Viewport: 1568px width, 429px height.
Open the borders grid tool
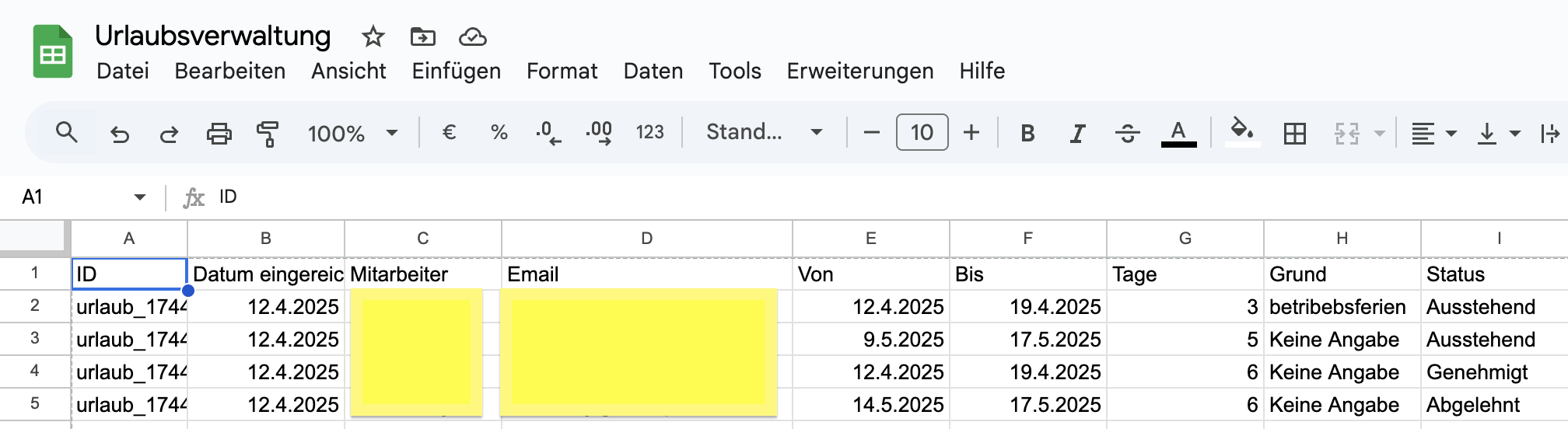[1295, 134]
